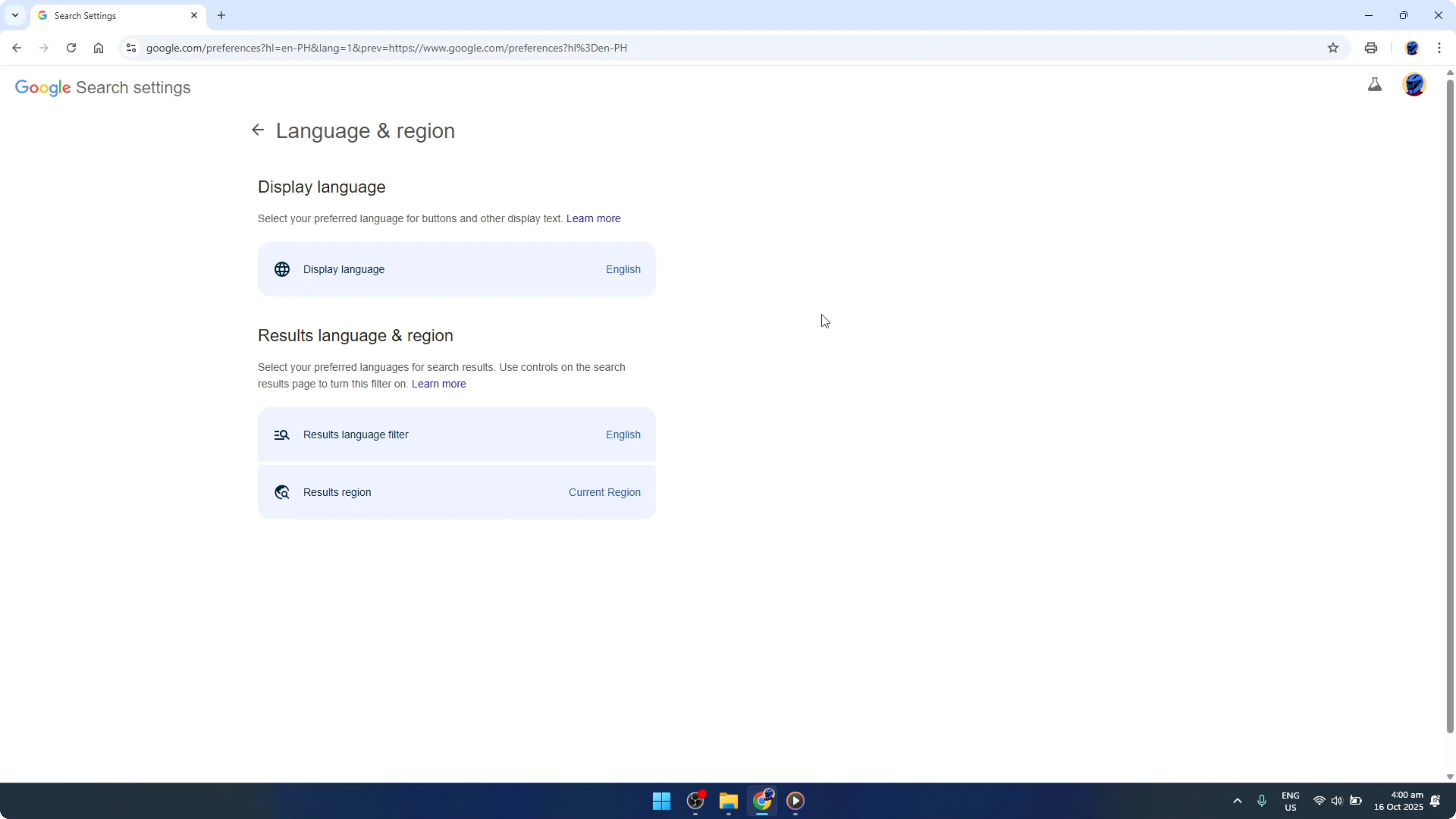Open Search Labs flask icon
Screen dimensions: 1456x819
1375,85
